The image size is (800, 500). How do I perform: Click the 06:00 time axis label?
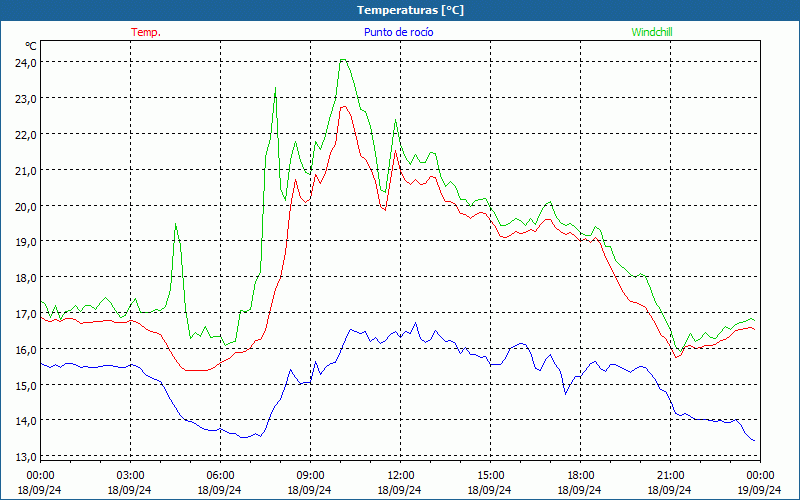tap(220, 476)
